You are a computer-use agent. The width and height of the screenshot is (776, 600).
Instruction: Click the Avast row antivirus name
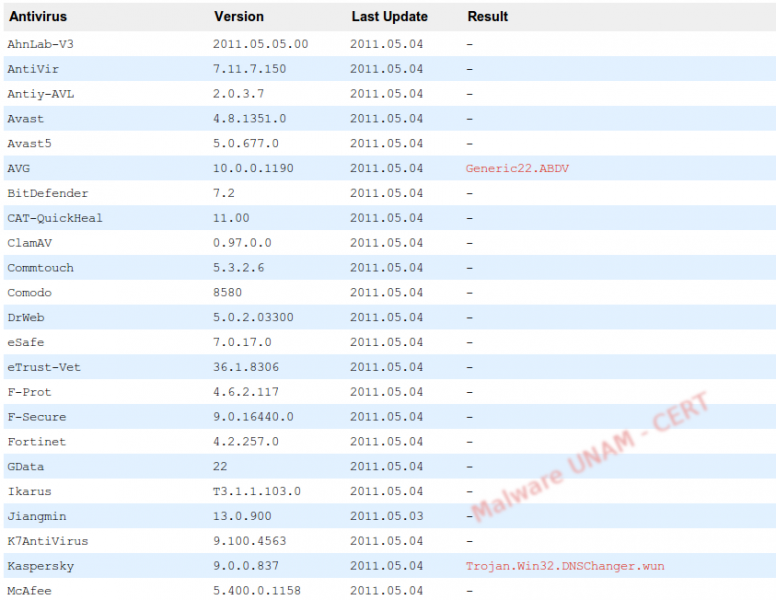click(26, 119)
